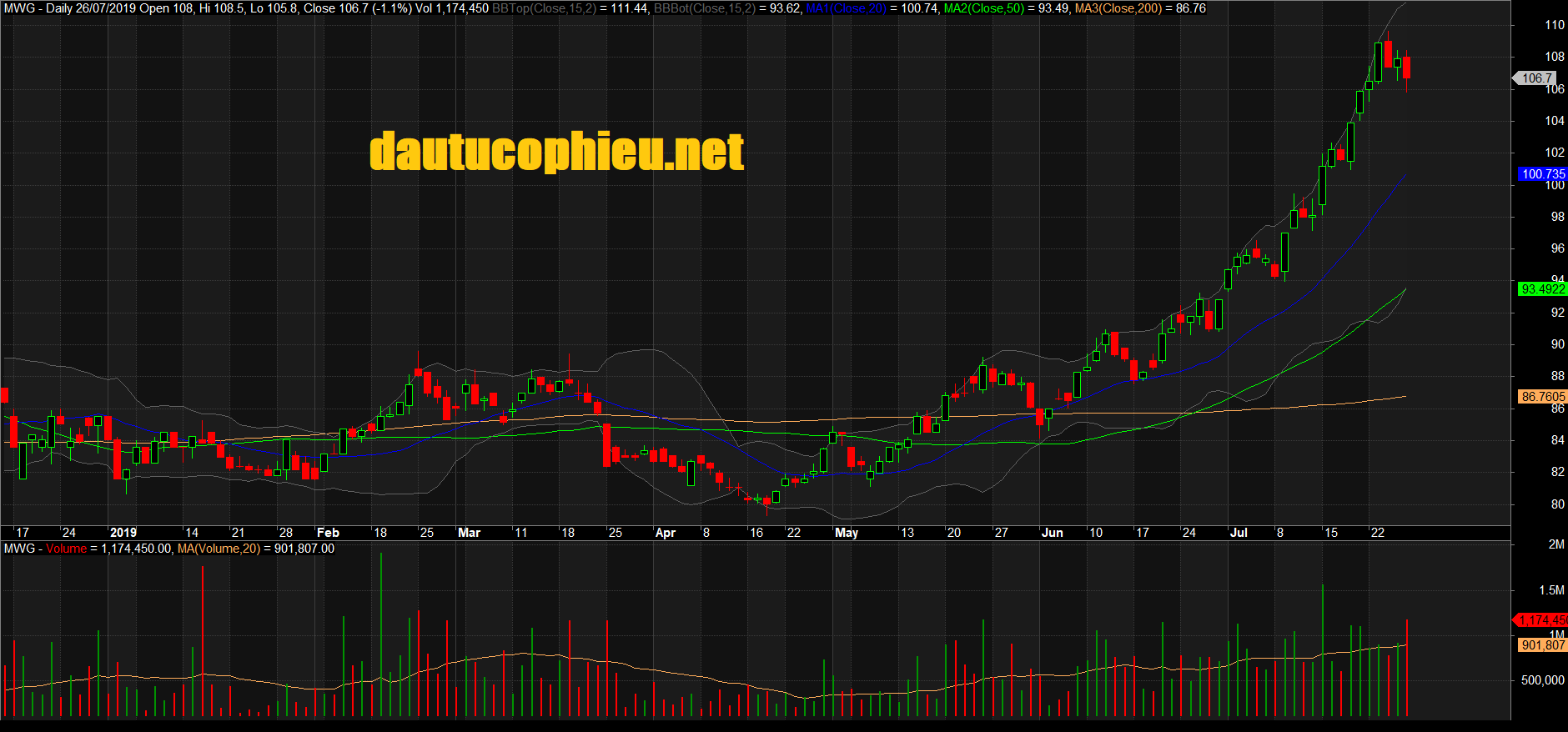Click the tallest green volume bar in February
This screenshot has width=1568, height=732.
pyautogui.click(x=381, y=634)
